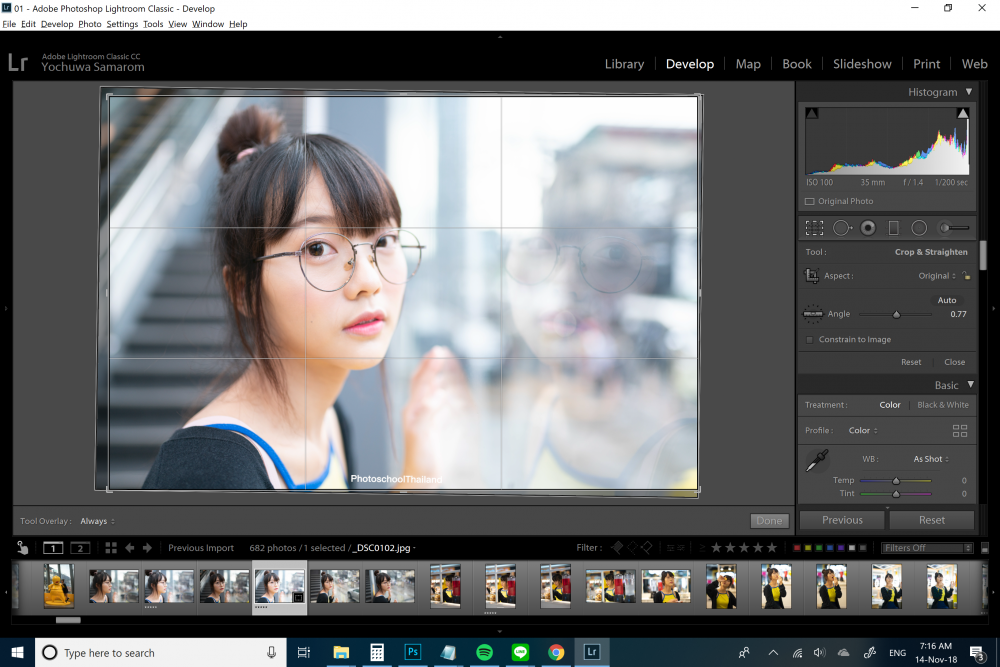Click the Done button
The image size is (1000, 667).
[x=769, y=521]
